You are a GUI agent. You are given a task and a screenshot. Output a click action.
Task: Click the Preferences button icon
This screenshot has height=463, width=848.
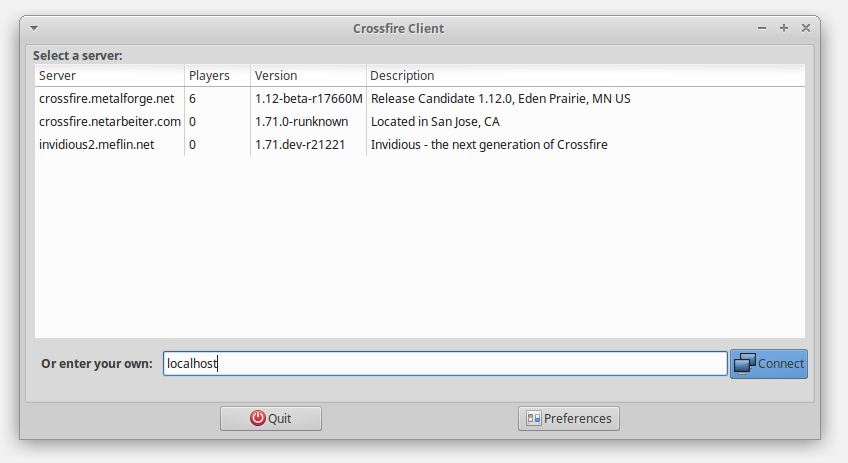click(534, 419)
